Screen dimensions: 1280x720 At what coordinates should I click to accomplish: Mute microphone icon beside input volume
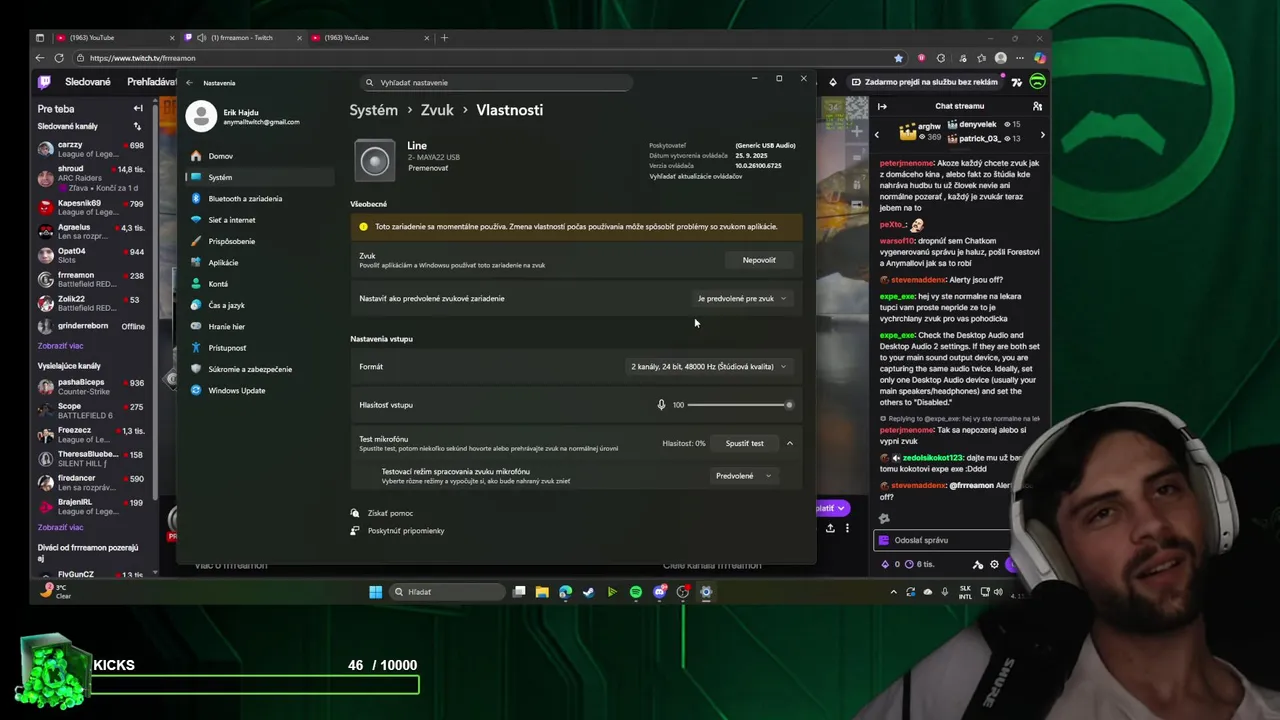coord(661,405)
